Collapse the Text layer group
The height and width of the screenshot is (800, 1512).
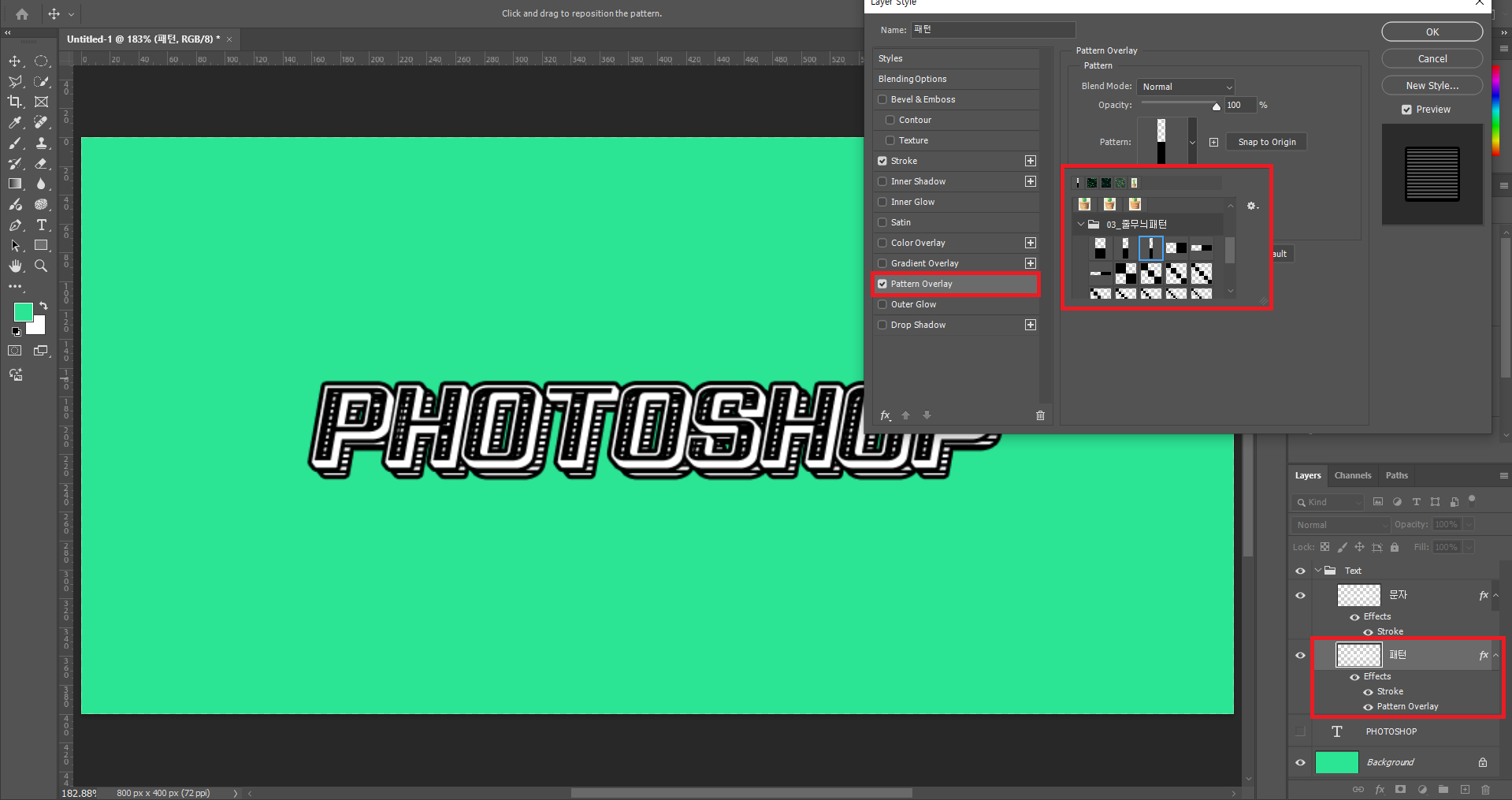[x=1317, y=571]
